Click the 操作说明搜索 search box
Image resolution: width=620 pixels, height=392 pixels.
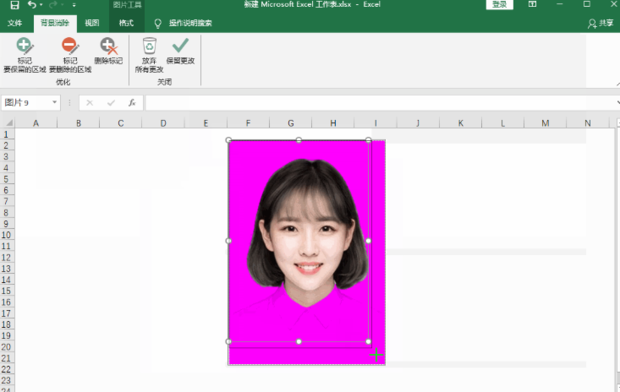click(191, 23)
